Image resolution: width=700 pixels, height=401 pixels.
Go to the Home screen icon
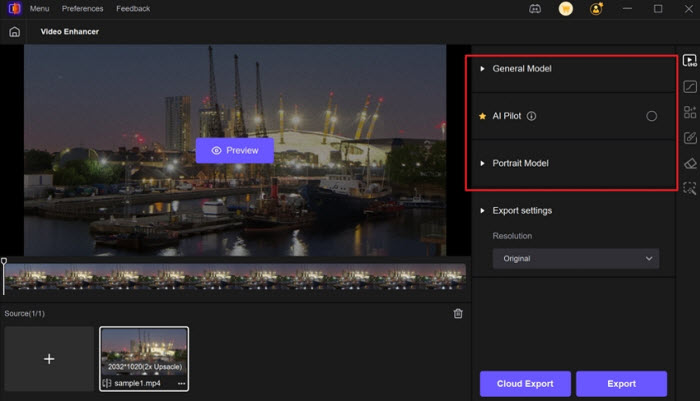tap(15, 32)
